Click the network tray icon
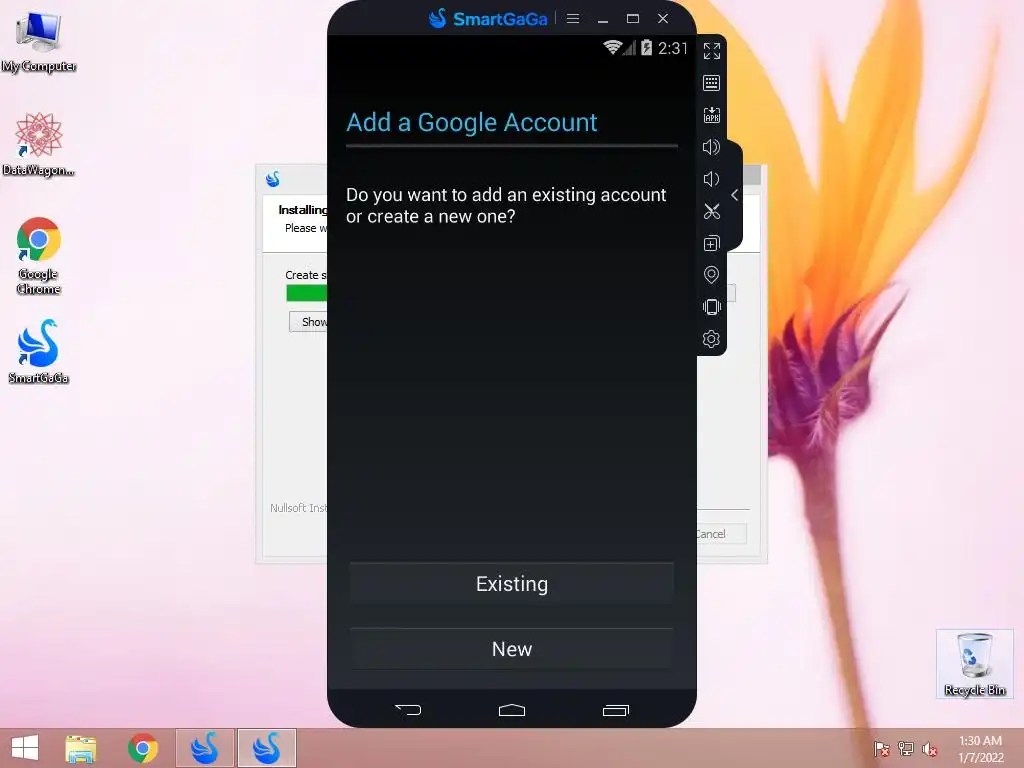This screenshot has width=1024, height=768. tap(906, 748)
